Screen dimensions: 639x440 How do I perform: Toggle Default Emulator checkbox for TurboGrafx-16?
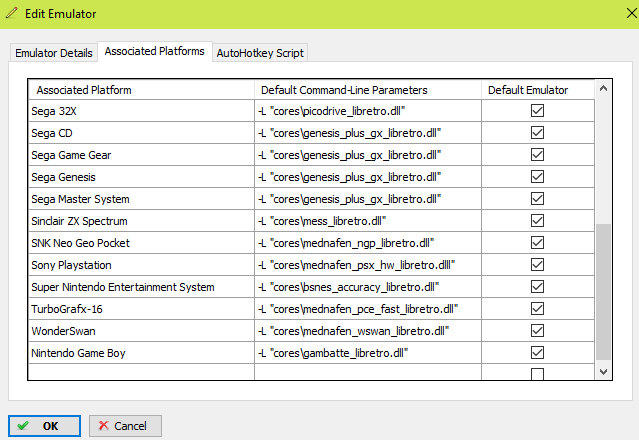(x=537, y=309)
